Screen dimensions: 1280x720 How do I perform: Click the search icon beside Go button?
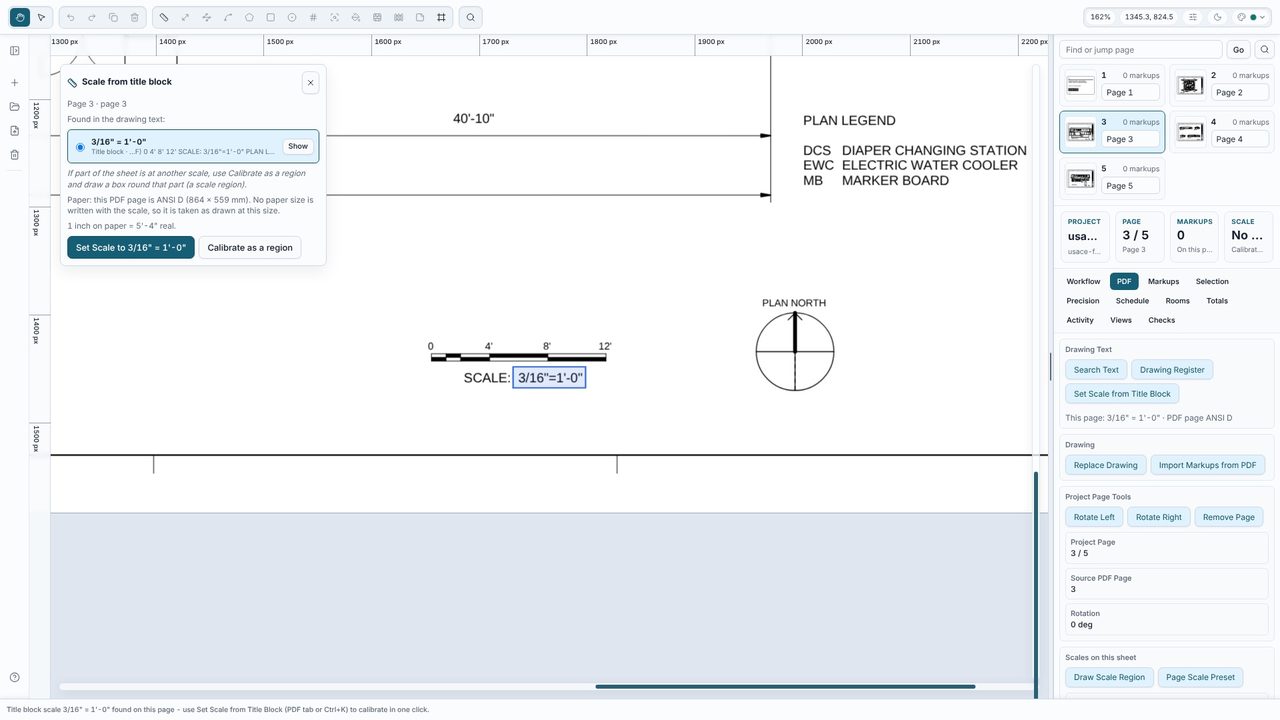[1264, 50]
